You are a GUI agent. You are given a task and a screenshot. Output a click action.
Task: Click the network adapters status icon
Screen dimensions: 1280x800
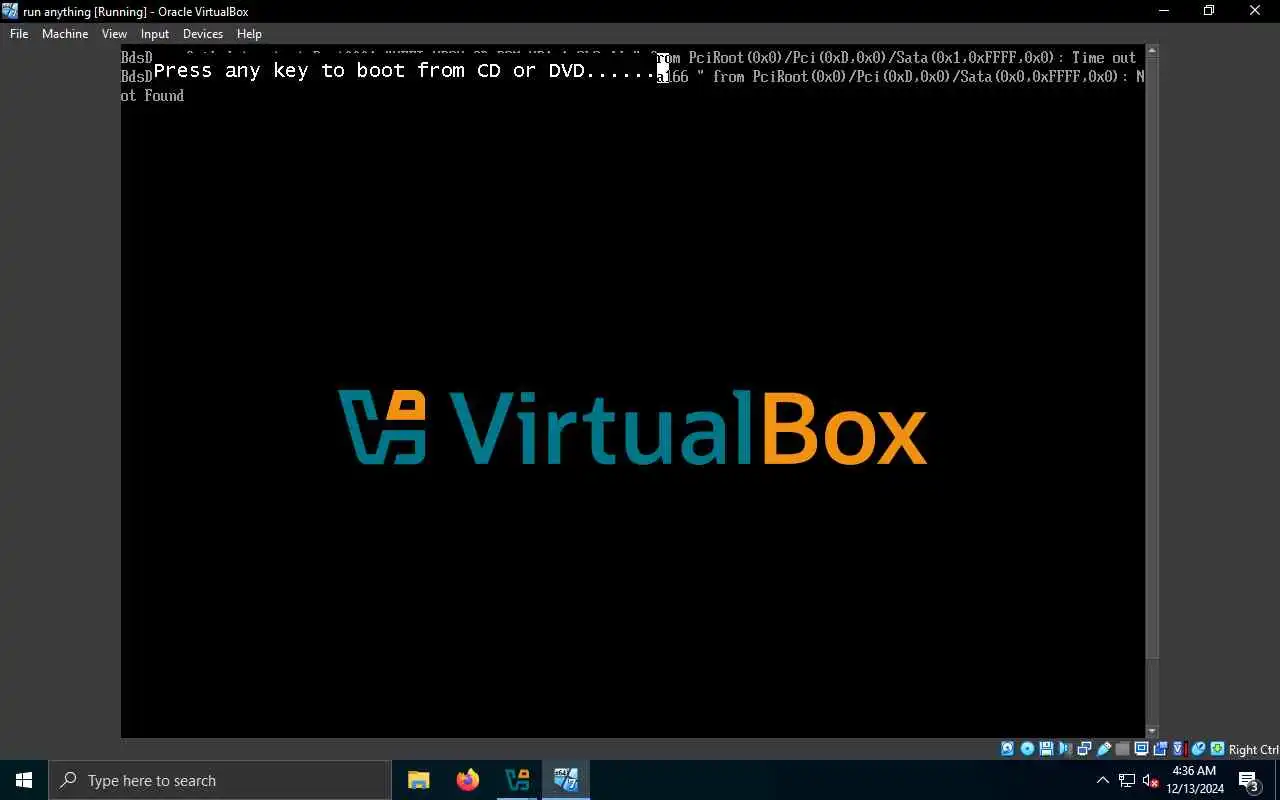click(1084, 749)
